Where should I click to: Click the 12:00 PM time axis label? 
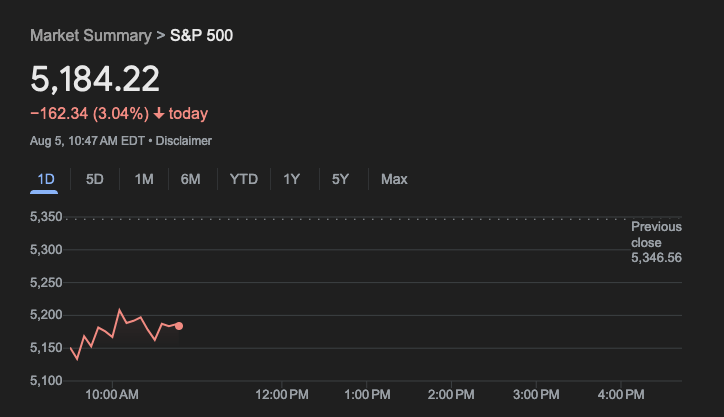click(x=284, y=396)
